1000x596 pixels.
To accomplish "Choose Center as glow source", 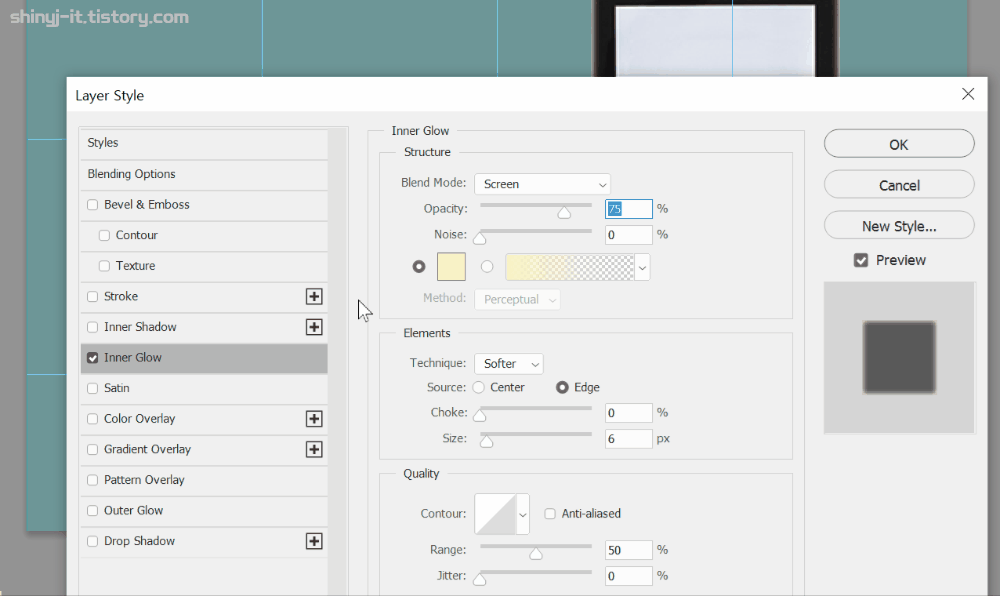I will click(x=478, y=388).
